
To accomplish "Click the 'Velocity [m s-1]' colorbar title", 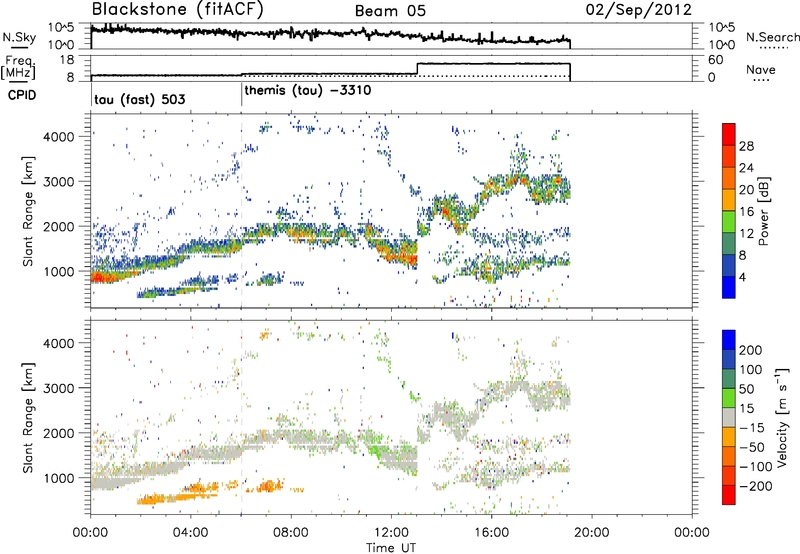I will tap(783, 417).
